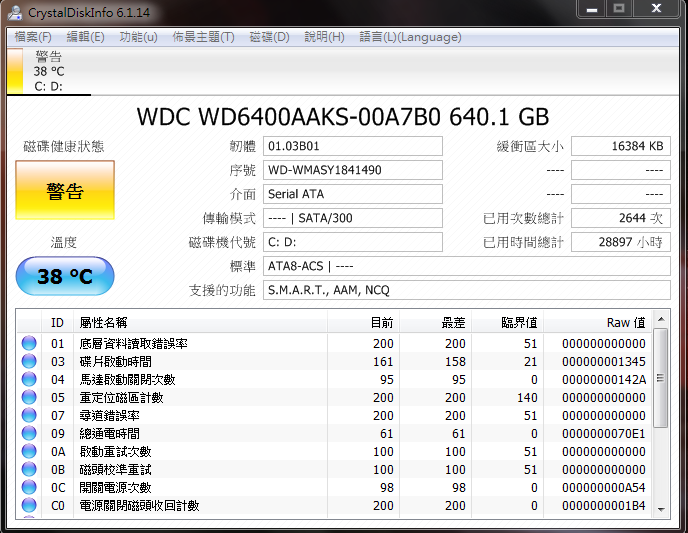Open the 編輯(E) menu
The image size is (688, 533).
pyautogui.click(x=86, y=37)
